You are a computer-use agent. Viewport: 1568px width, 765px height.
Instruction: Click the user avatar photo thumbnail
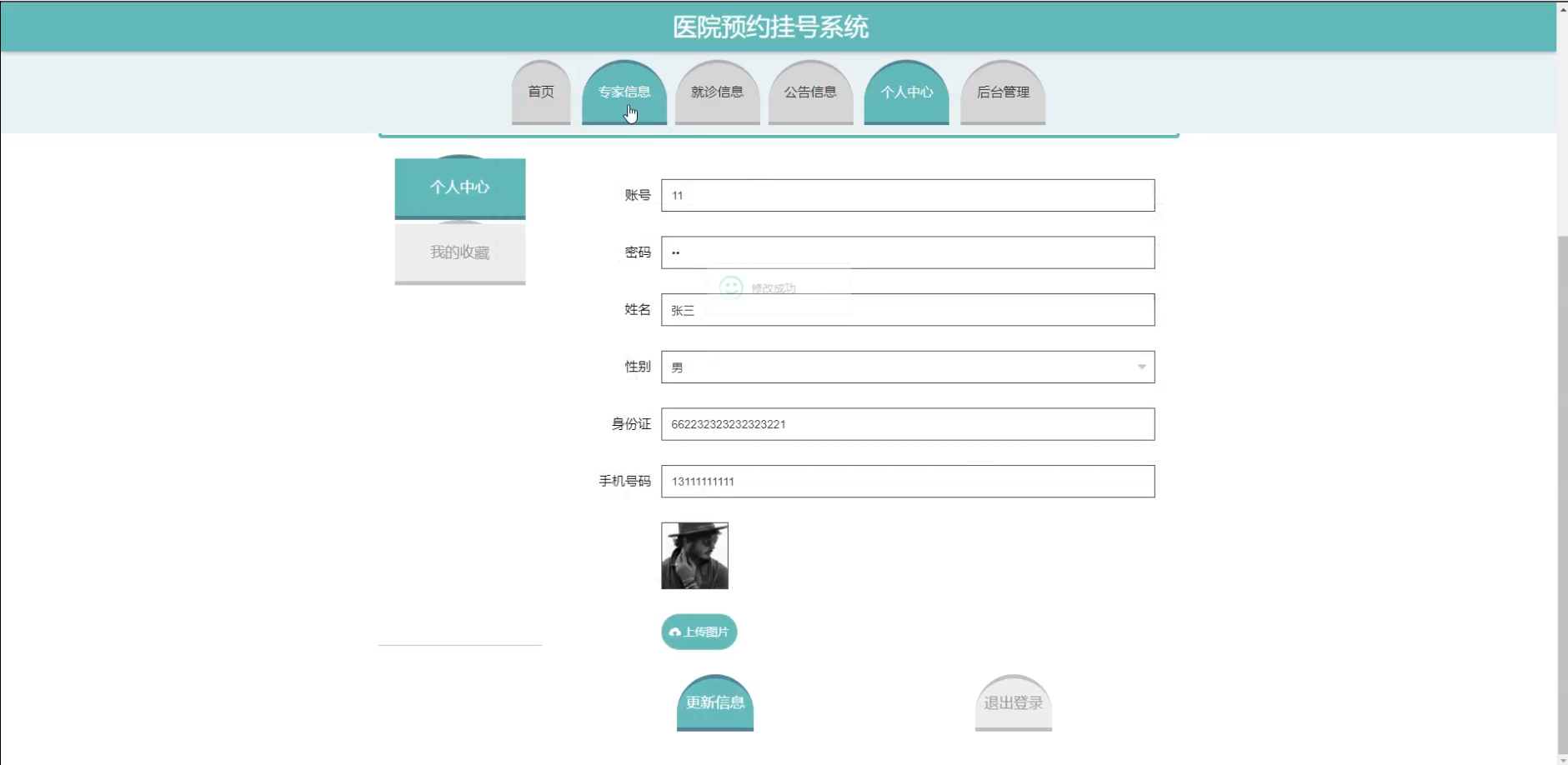[x=694, y=555]
